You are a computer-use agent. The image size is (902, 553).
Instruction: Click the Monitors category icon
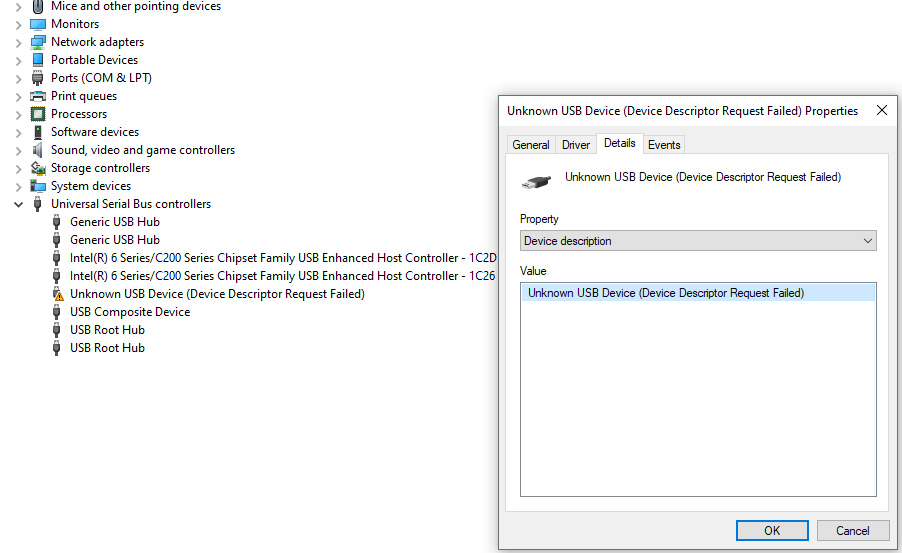(38, 24)
